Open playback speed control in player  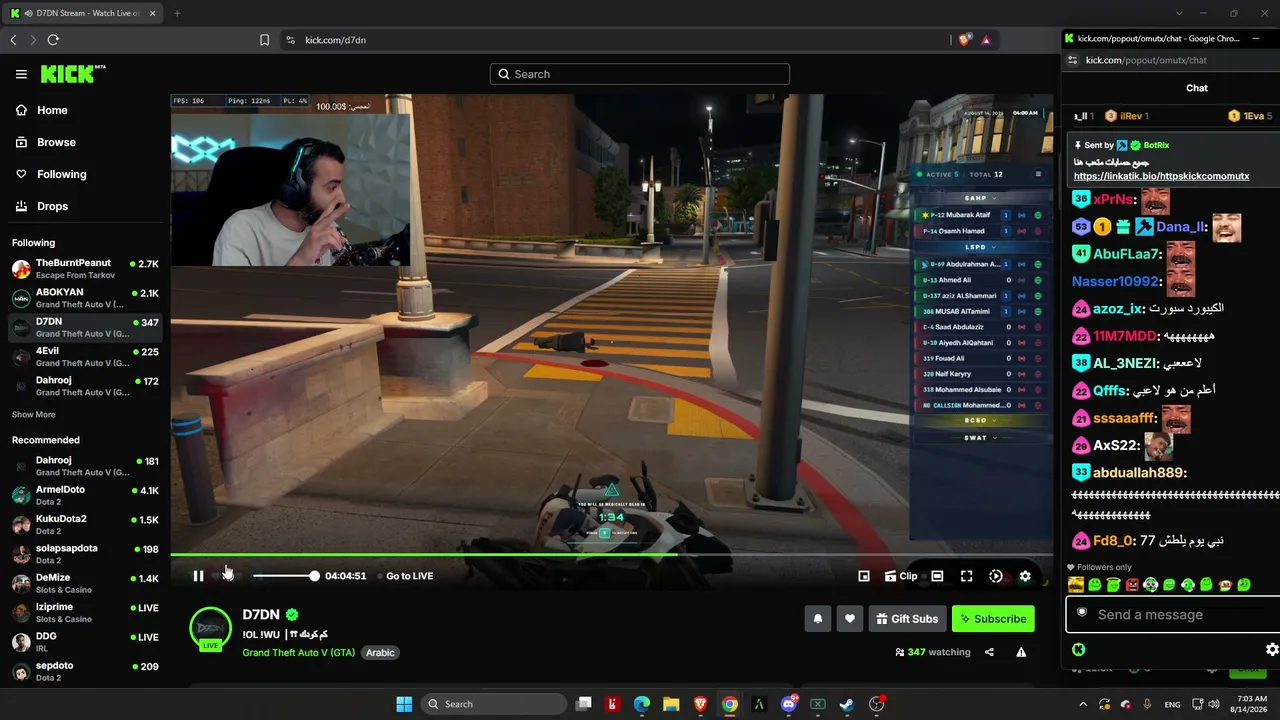tap(996, 576)
